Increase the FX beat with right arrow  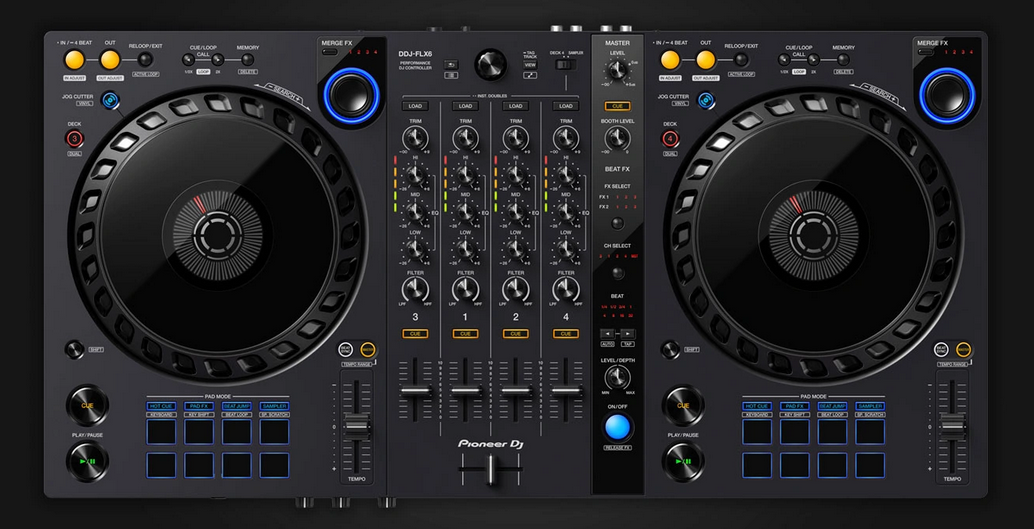tap(626, 334)
